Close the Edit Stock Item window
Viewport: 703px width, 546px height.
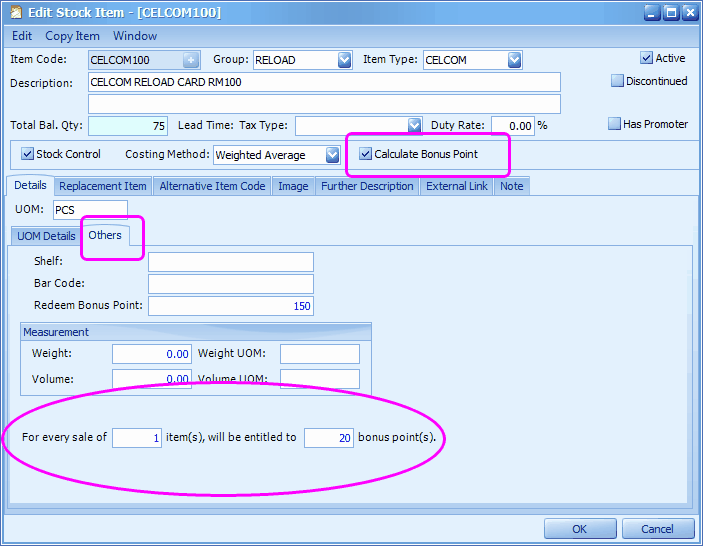coord(690,13)
